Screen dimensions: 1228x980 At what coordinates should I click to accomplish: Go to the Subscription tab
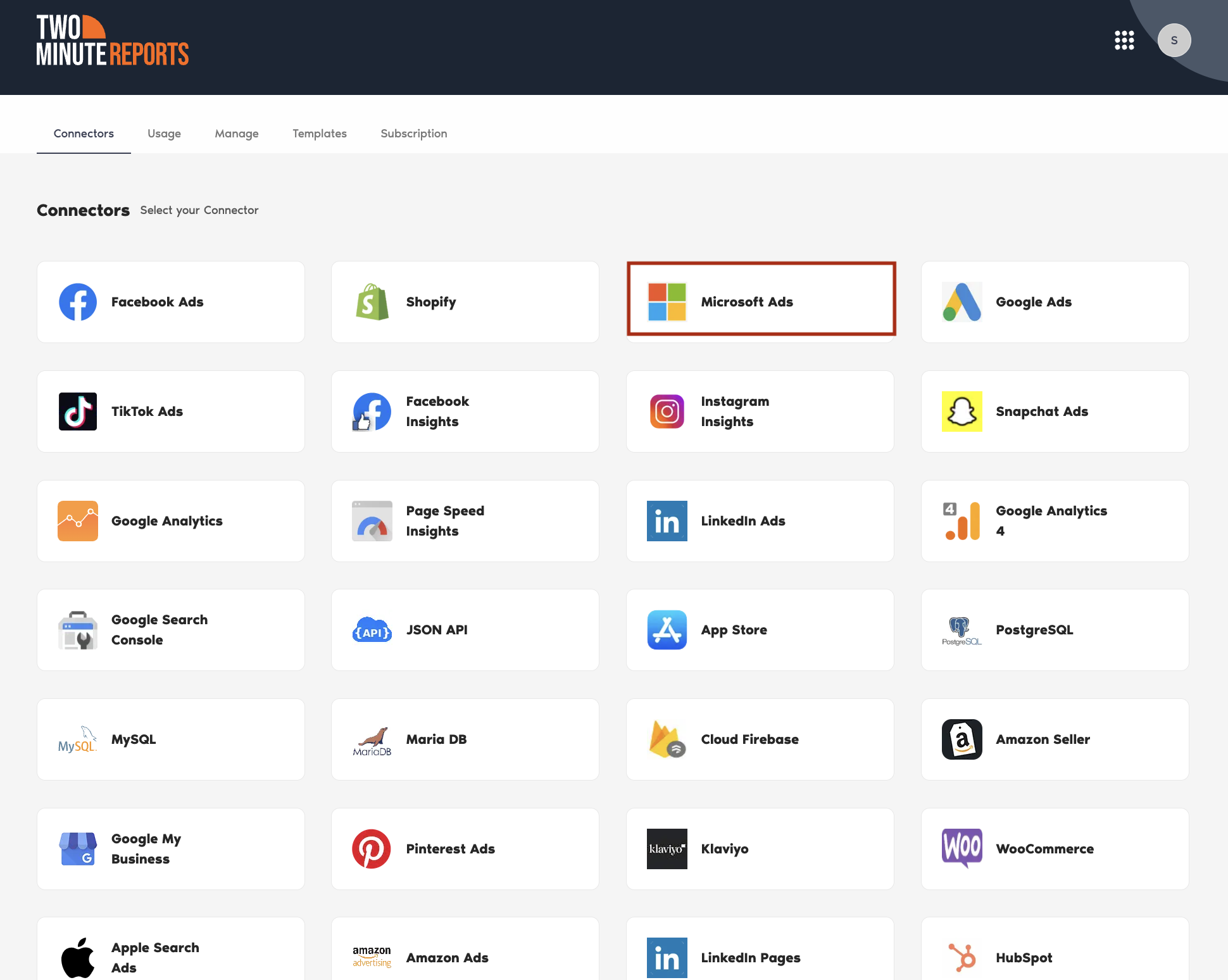click(414, 134)
